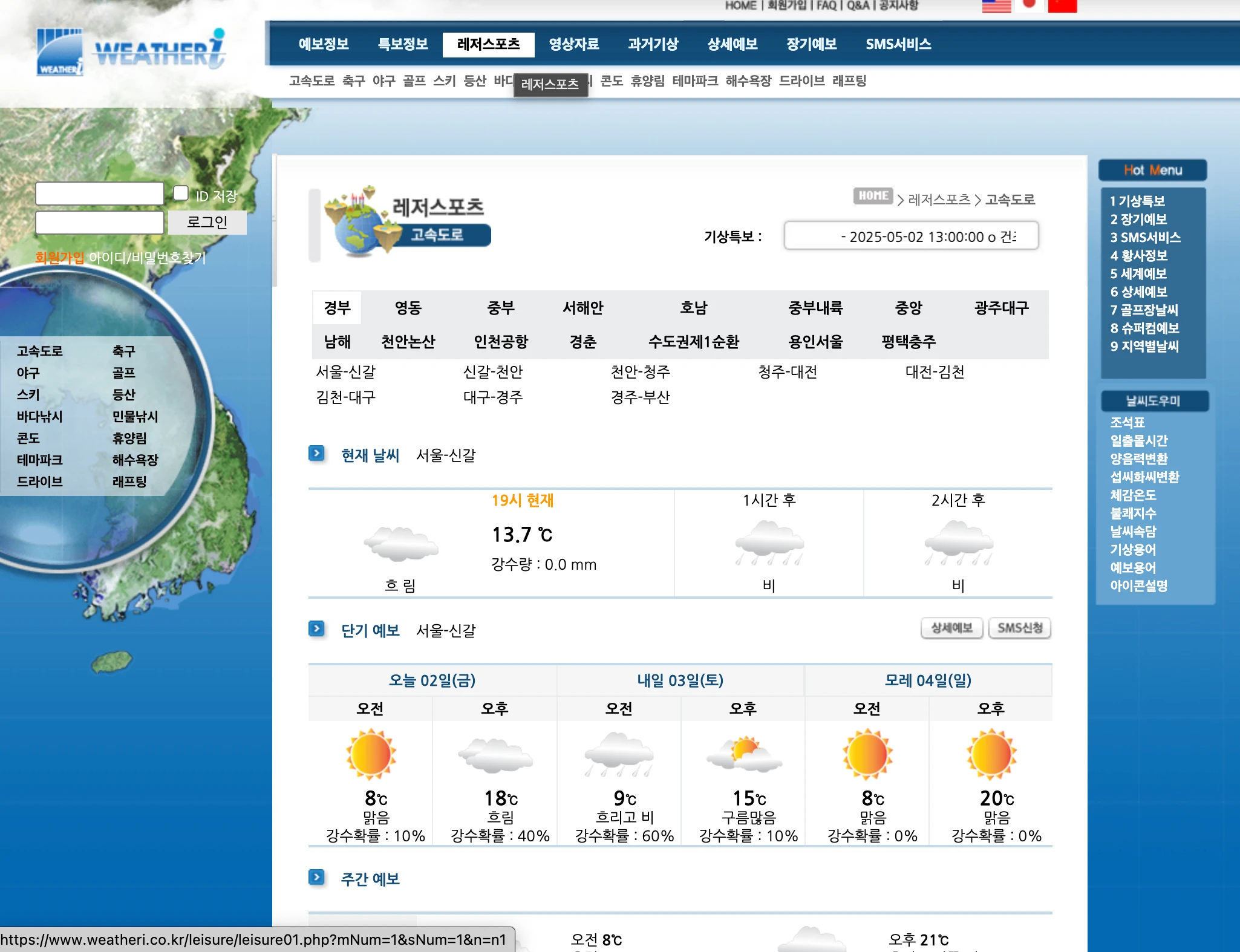Click arrow icon beside 주간 예보
The width and height of the screenshot is (1240, 952).
click(316, 878)
